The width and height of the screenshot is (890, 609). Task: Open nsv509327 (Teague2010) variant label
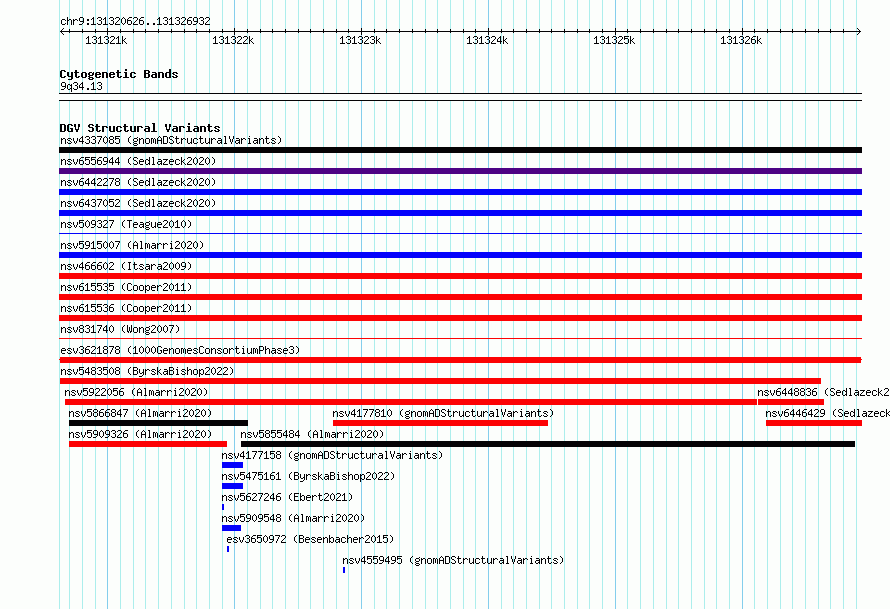126,224
